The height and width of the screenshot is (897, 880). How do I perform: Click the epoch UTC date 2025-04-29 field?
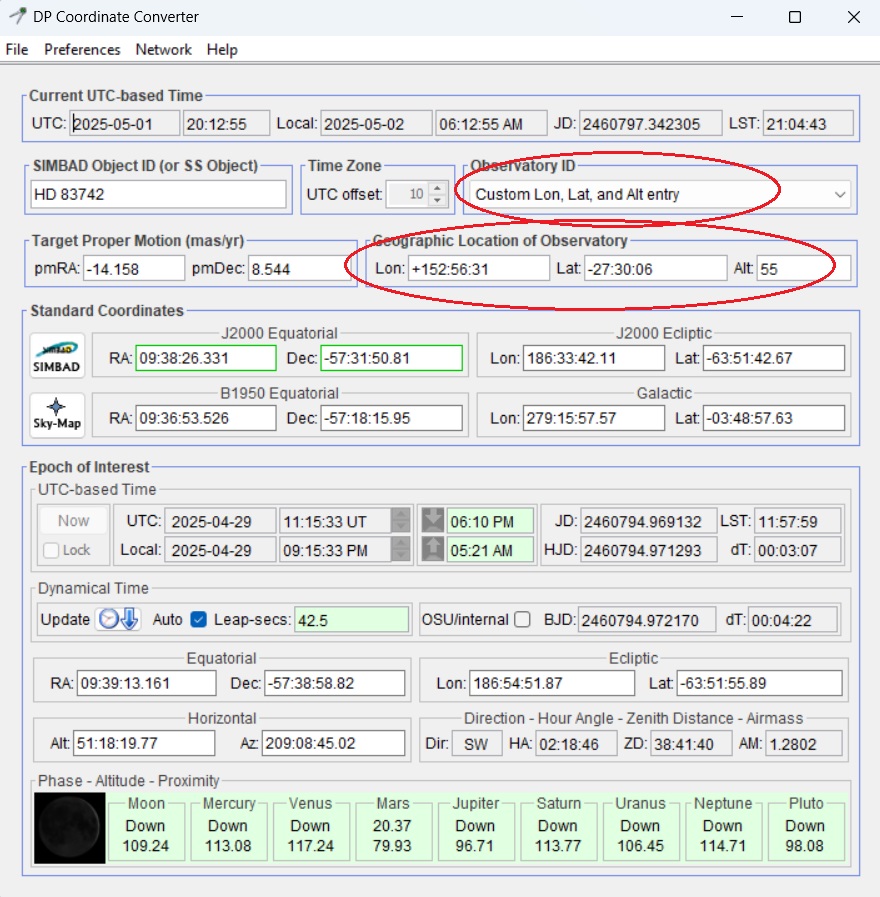pyautogui.click(x=220, y=522)
